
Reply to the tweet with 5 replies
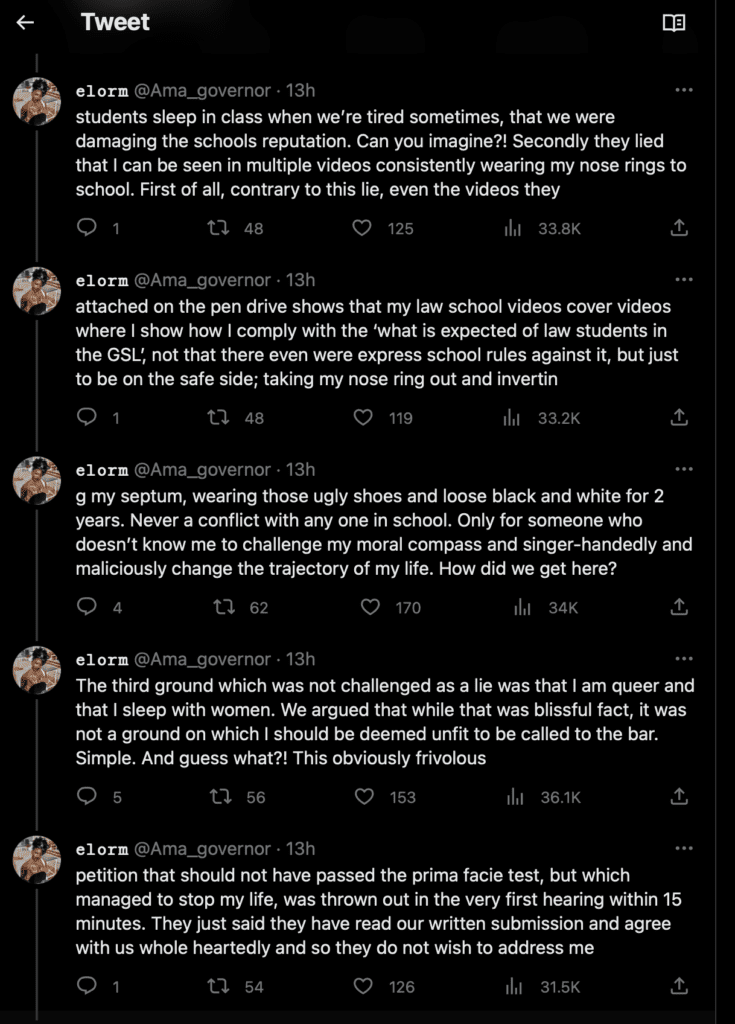click(87, 797)
